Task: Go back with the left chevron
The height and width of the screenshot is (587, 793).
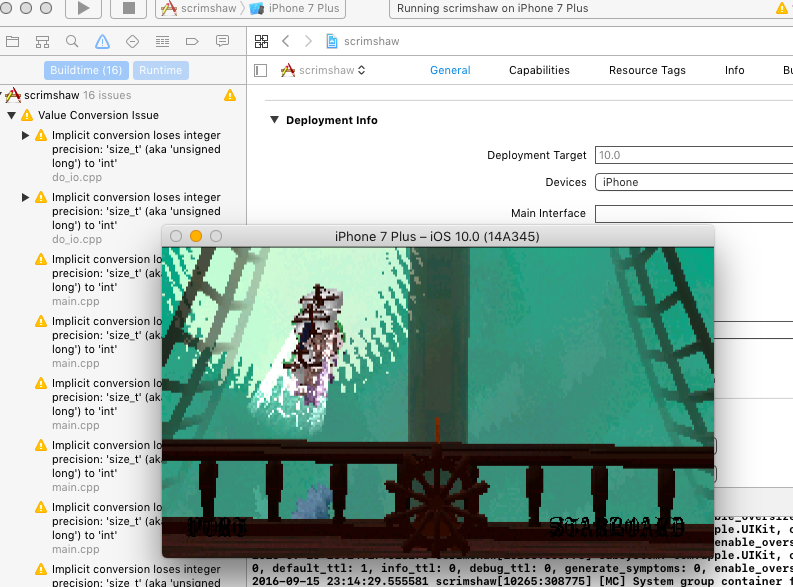Action: tap(286, 41)
